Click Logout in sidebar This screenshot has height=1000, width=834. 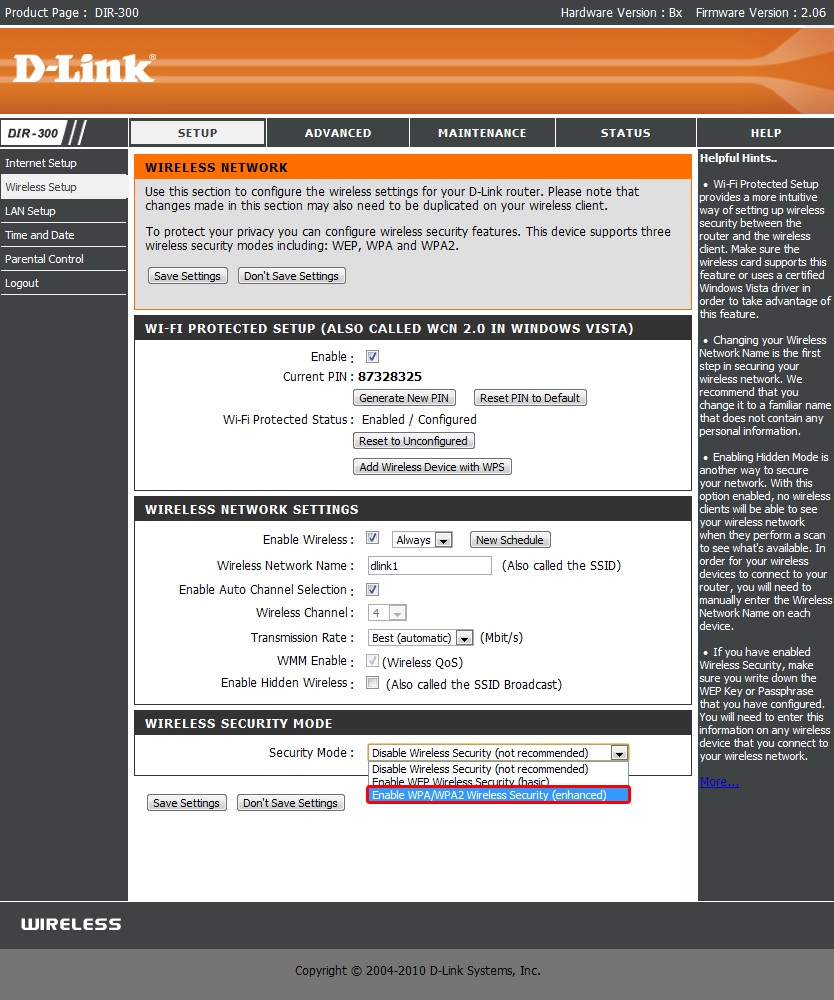[x=64, y=283]
